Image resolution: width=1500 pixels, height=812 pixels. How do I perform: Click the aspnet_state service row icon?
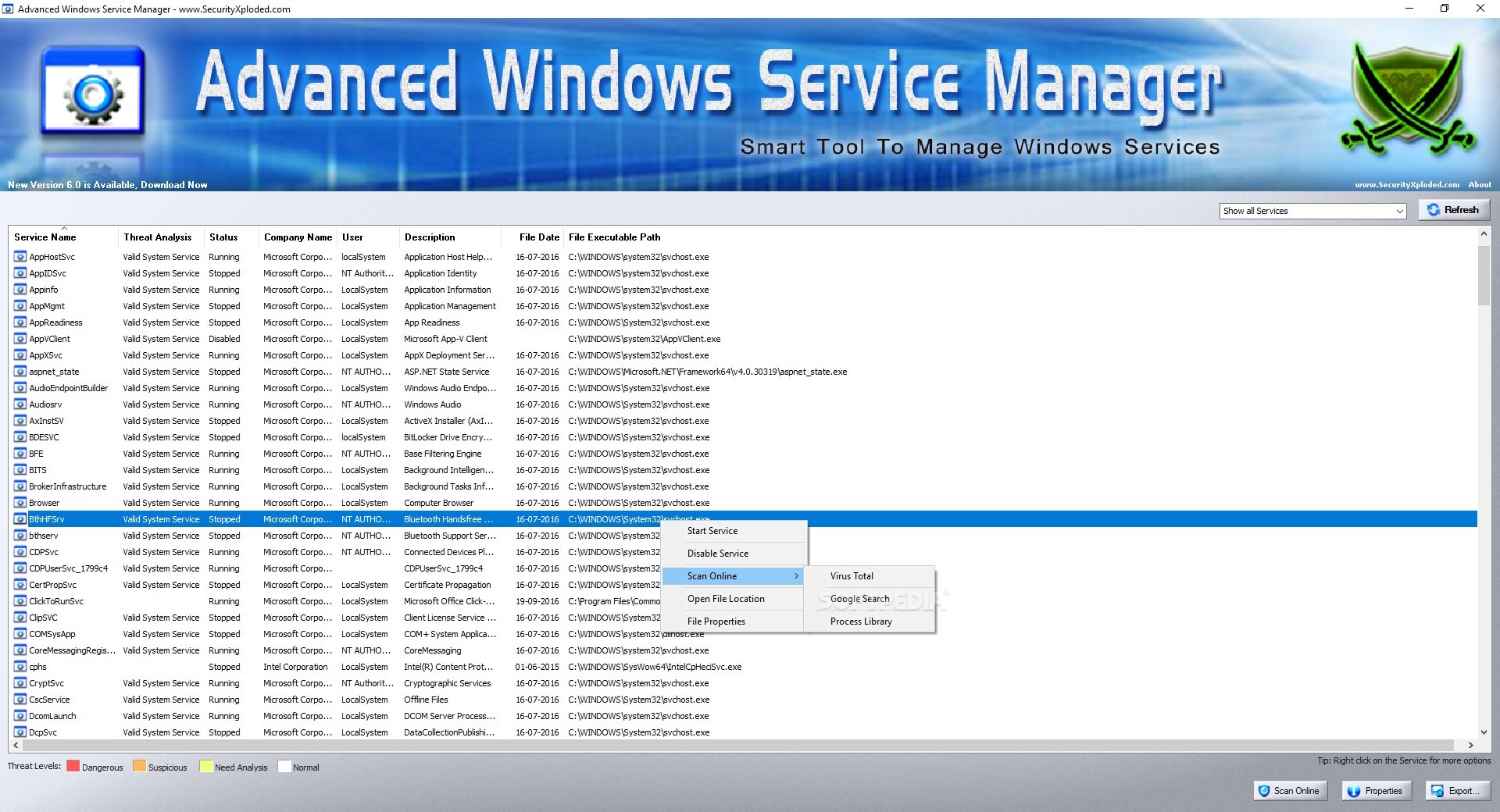pos(20,372)
